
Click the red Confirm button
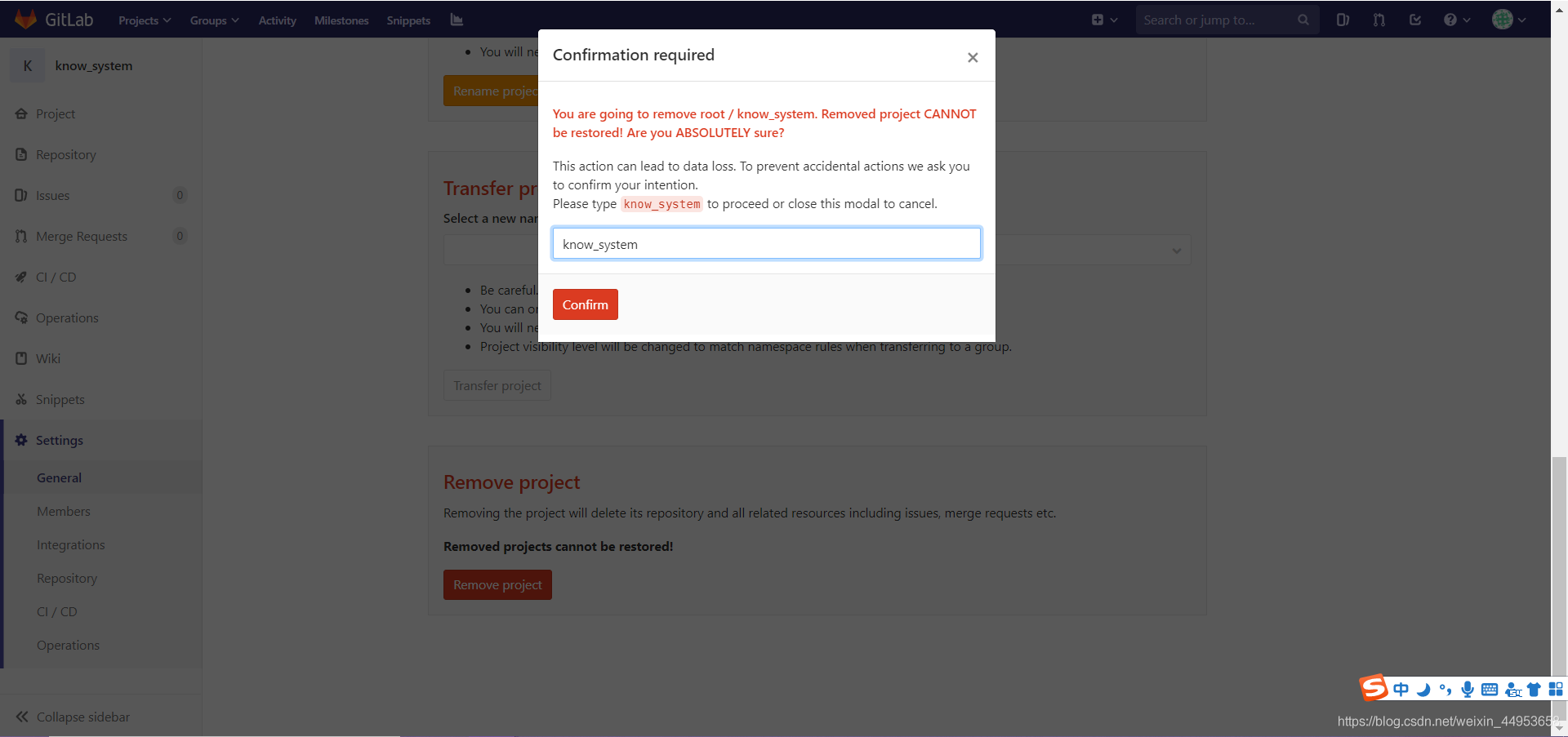point(586,304)
